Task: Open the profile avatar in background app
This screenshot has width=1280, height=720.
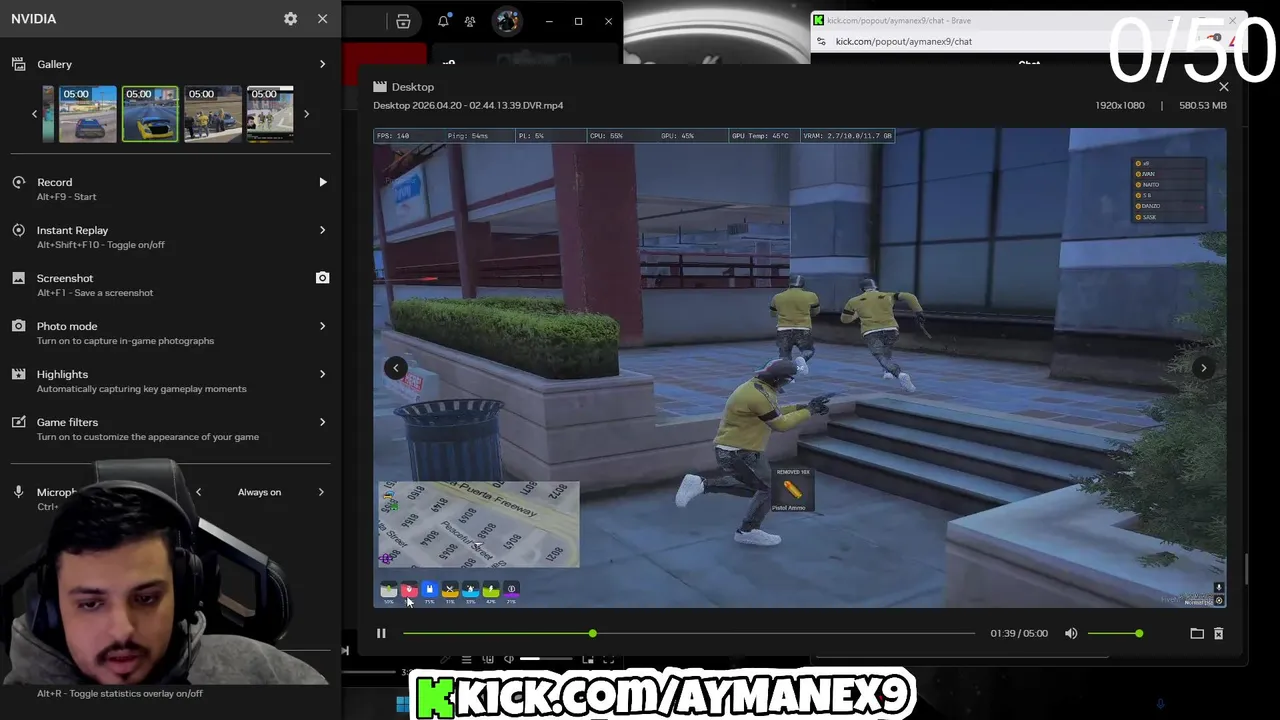Action: [507, 21]
